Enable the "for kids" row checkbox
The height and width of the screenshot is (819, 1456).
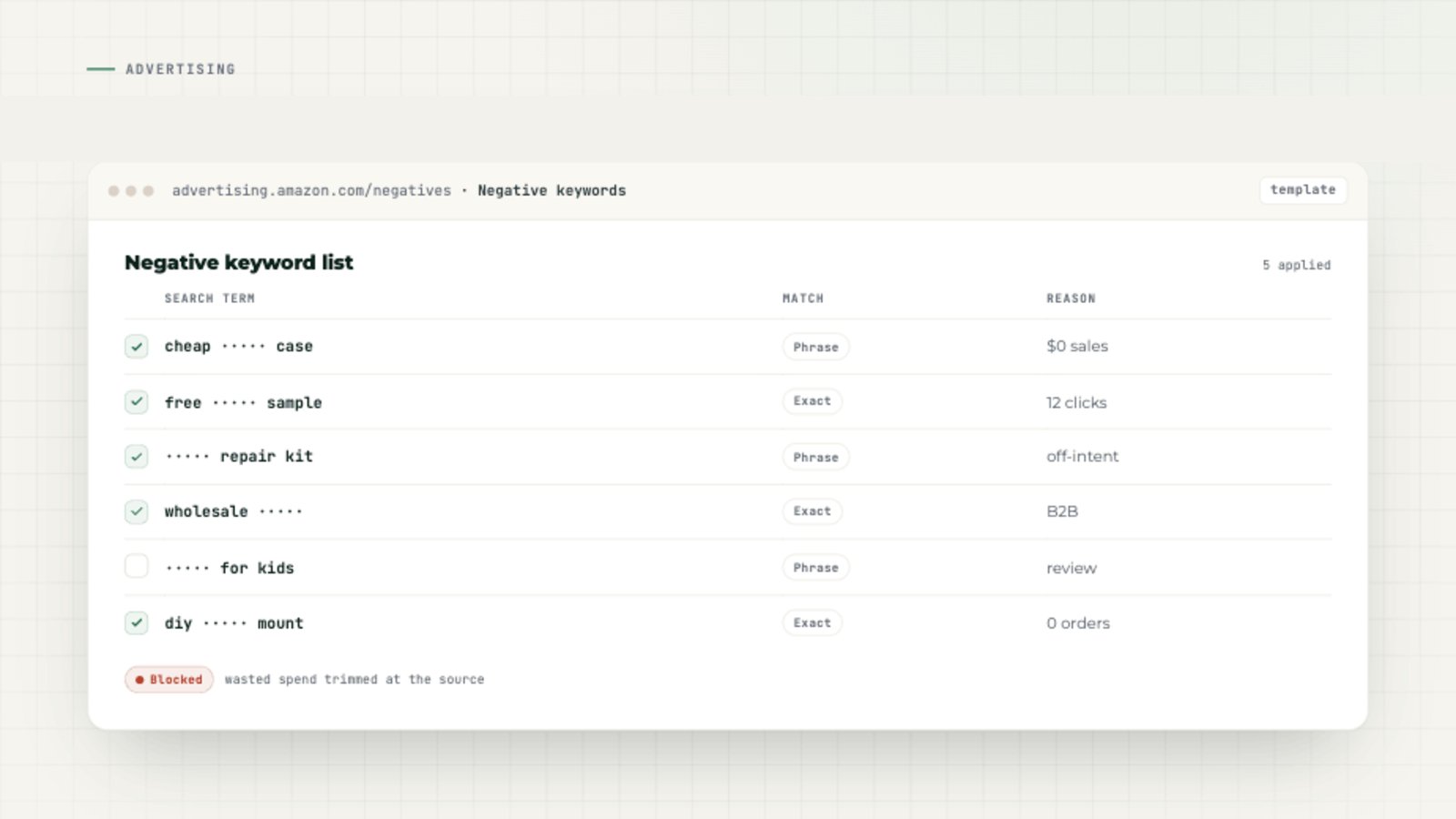point(136,567)
